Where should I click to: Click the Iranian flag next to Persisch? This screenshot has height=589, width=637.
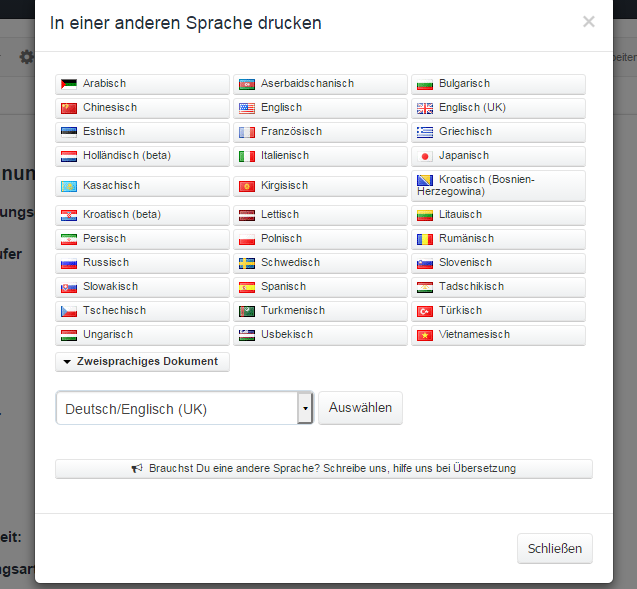[69, 239]
